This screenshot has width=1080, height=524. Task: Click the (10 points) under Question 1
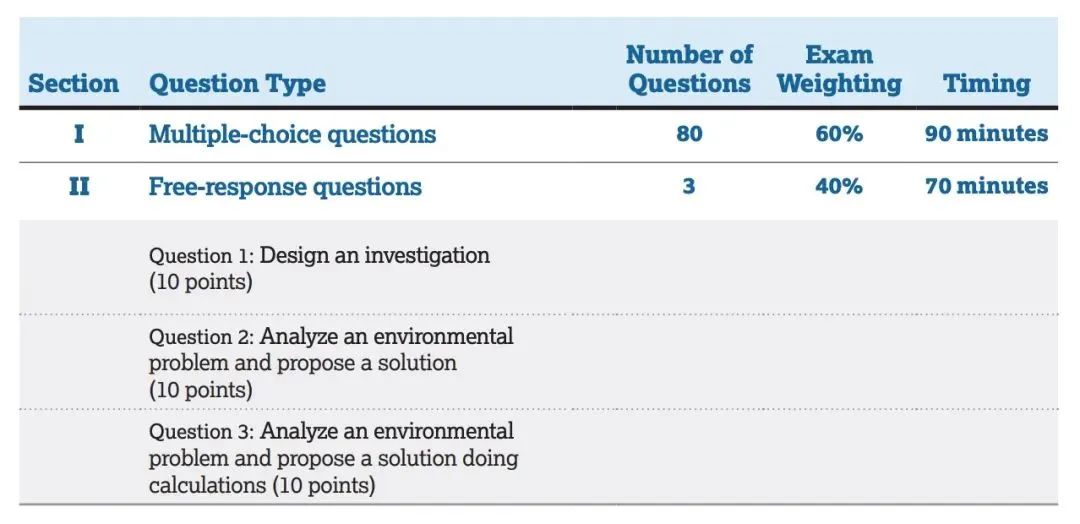(x=200, y=282)
